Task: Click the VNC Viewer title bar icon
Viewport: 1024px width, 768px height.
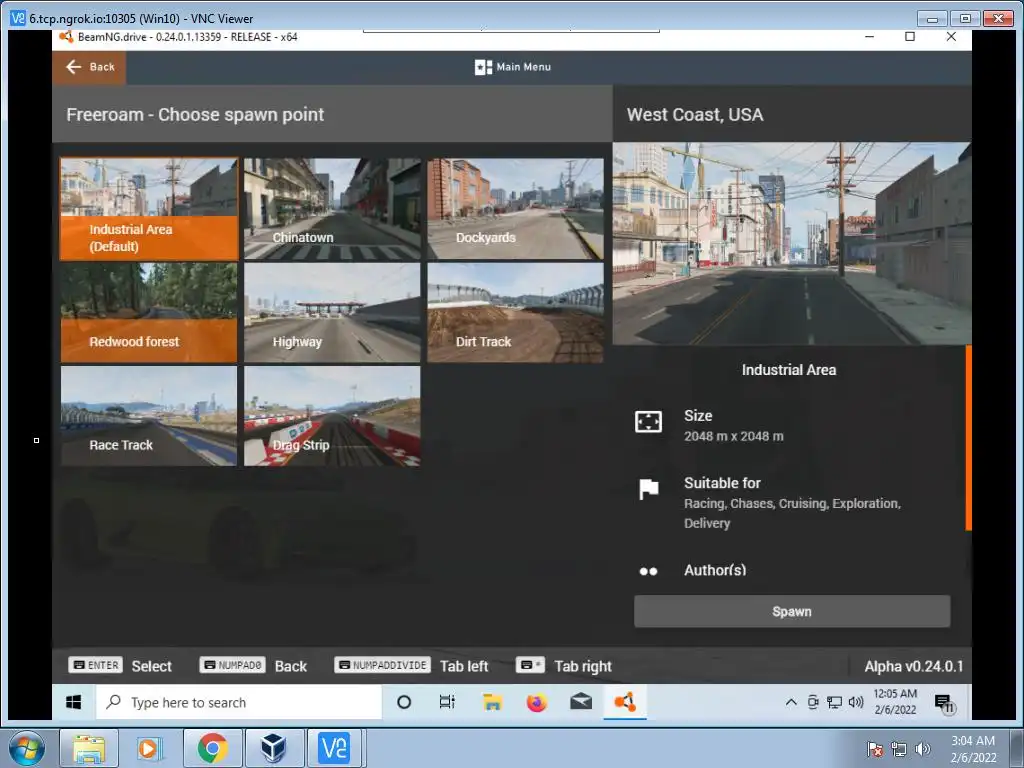Action: click(x=18, y=18)
